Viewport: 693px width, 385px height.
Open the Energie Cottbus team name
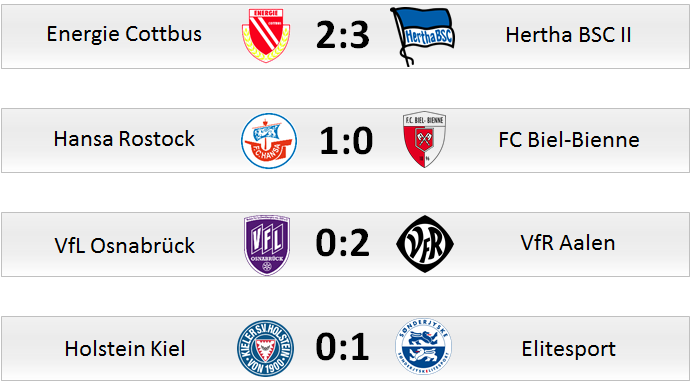tap(124, 34)
